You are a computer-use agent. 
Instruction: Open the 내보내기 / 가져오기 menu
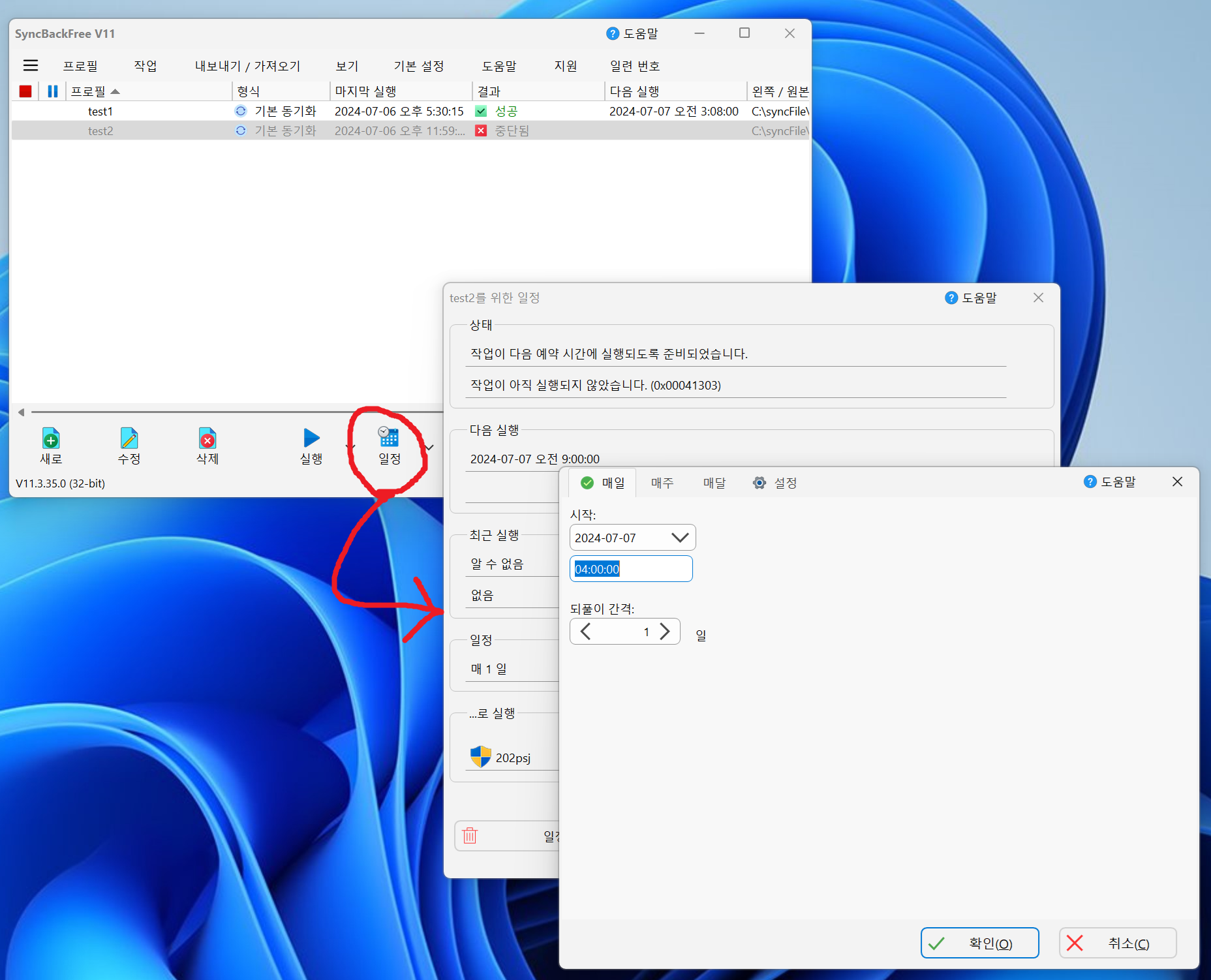tap(248, 66)
